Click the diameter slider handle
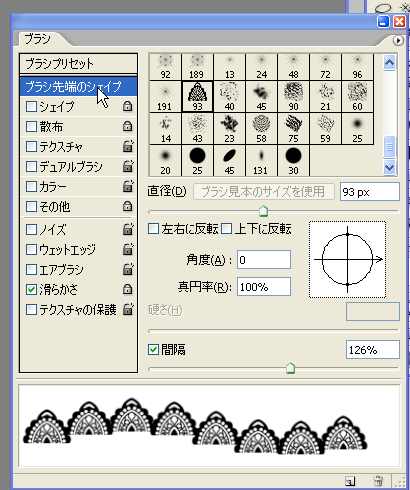The image size is (410, 490). click(263, 211)
